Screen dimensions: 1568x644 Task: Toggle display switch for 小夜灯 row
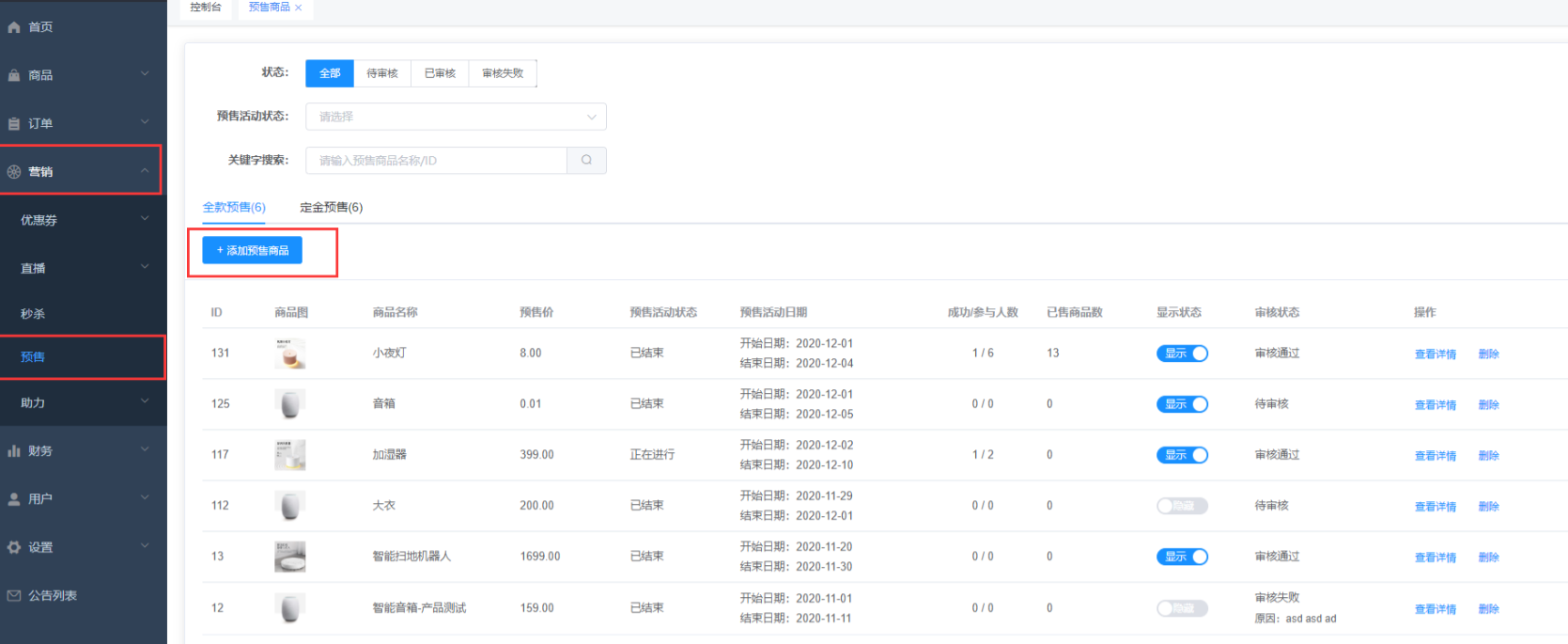click(1182, 353)
